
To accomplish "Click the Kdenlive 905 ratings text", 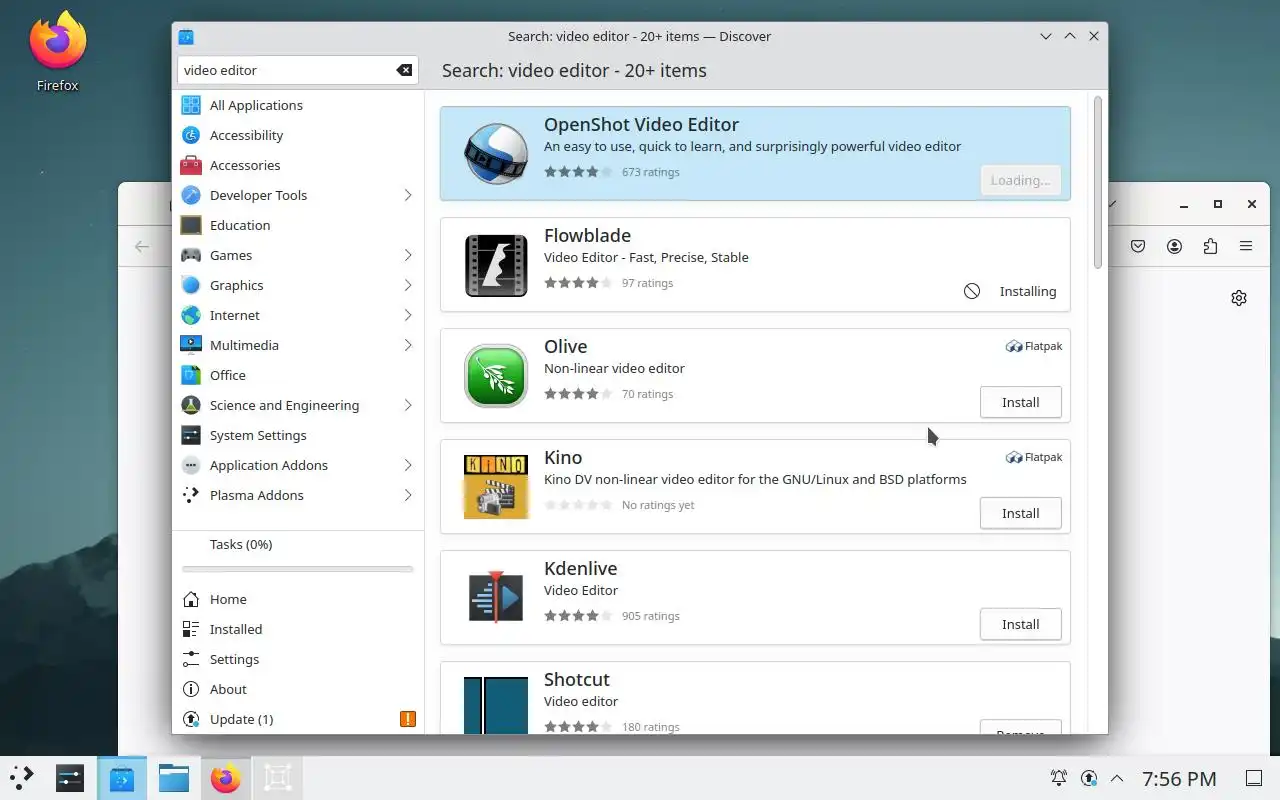I will point(650,616).
